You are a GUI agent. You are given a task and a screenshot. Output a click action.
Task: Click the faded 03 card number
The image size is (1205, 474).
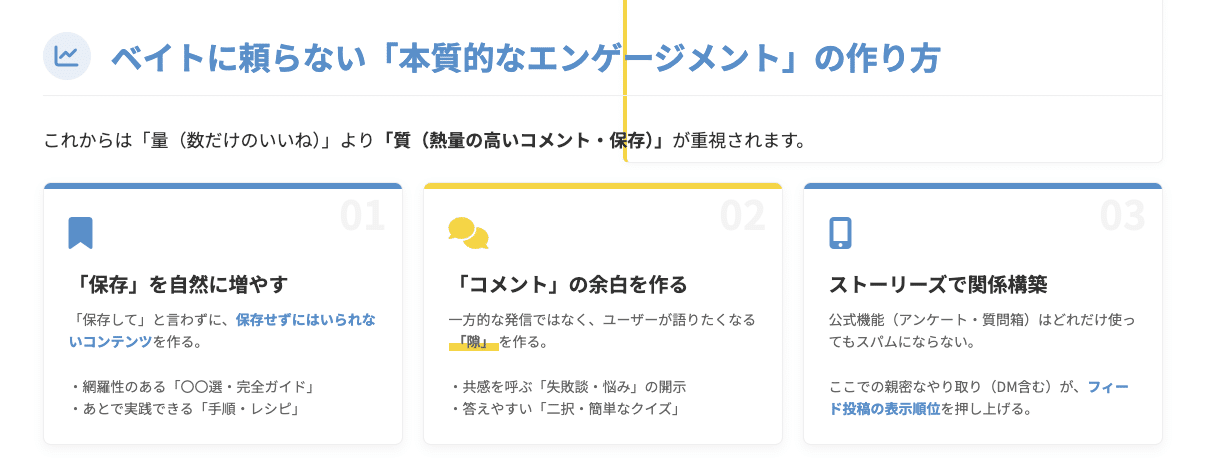coord(1122,216)
